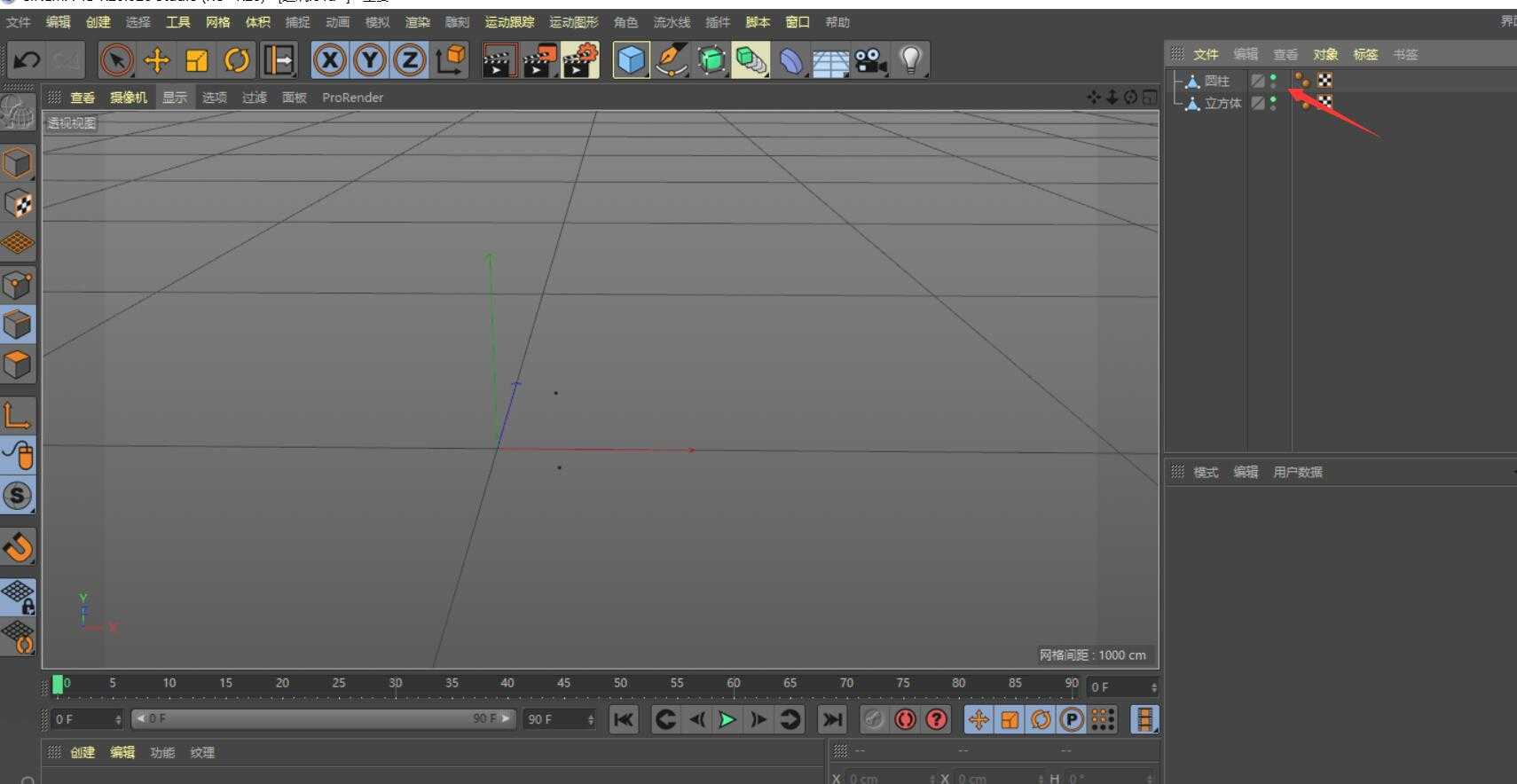Image resolution: width=1517 pixels, height=784 pixels.
Task: Toggle visibility dots for 圆柱 object
Action: pyautogui.click(x=1273, y=81)
